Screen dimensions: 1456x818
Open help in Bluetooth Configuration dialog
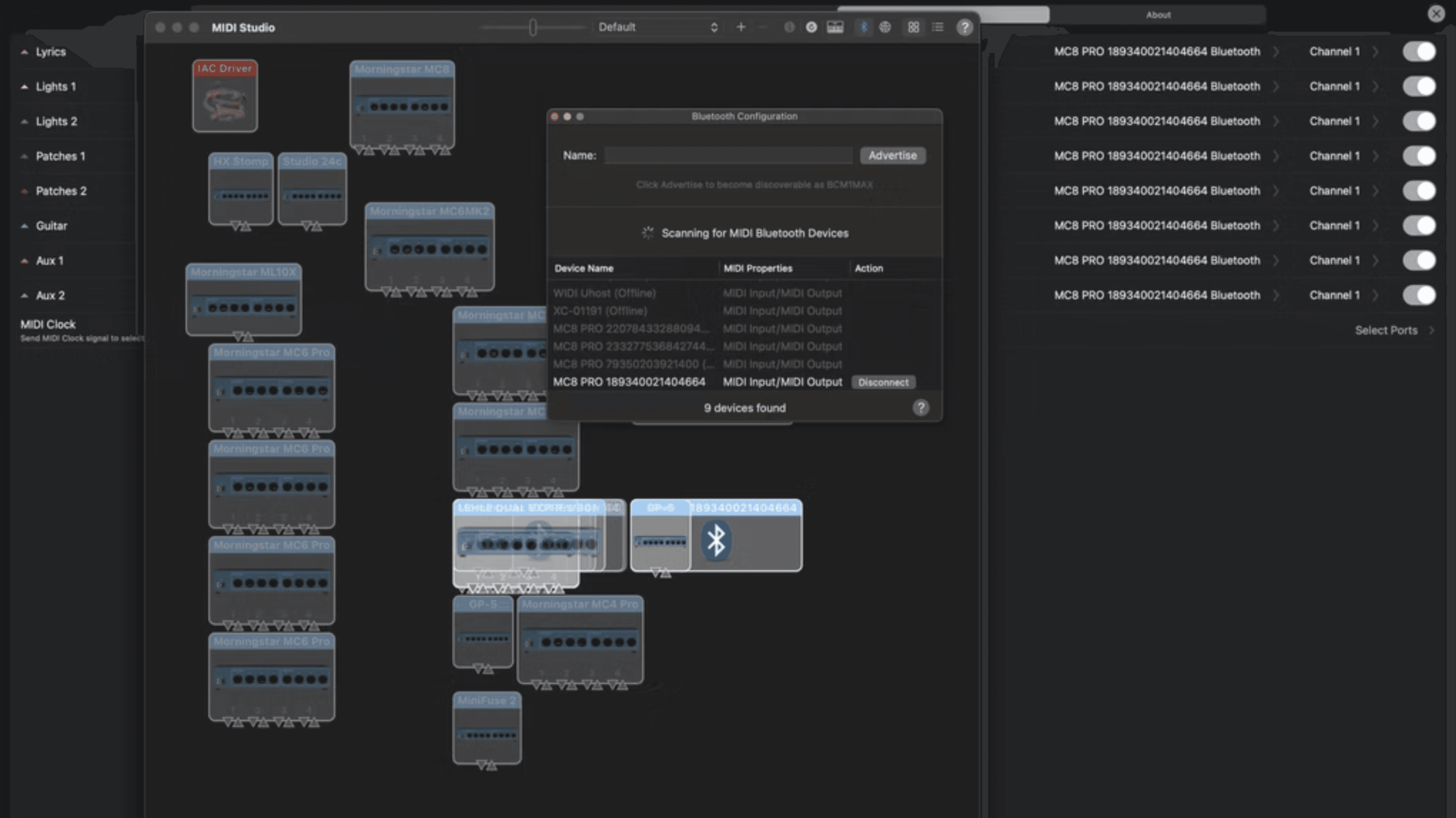pos(920,408)
